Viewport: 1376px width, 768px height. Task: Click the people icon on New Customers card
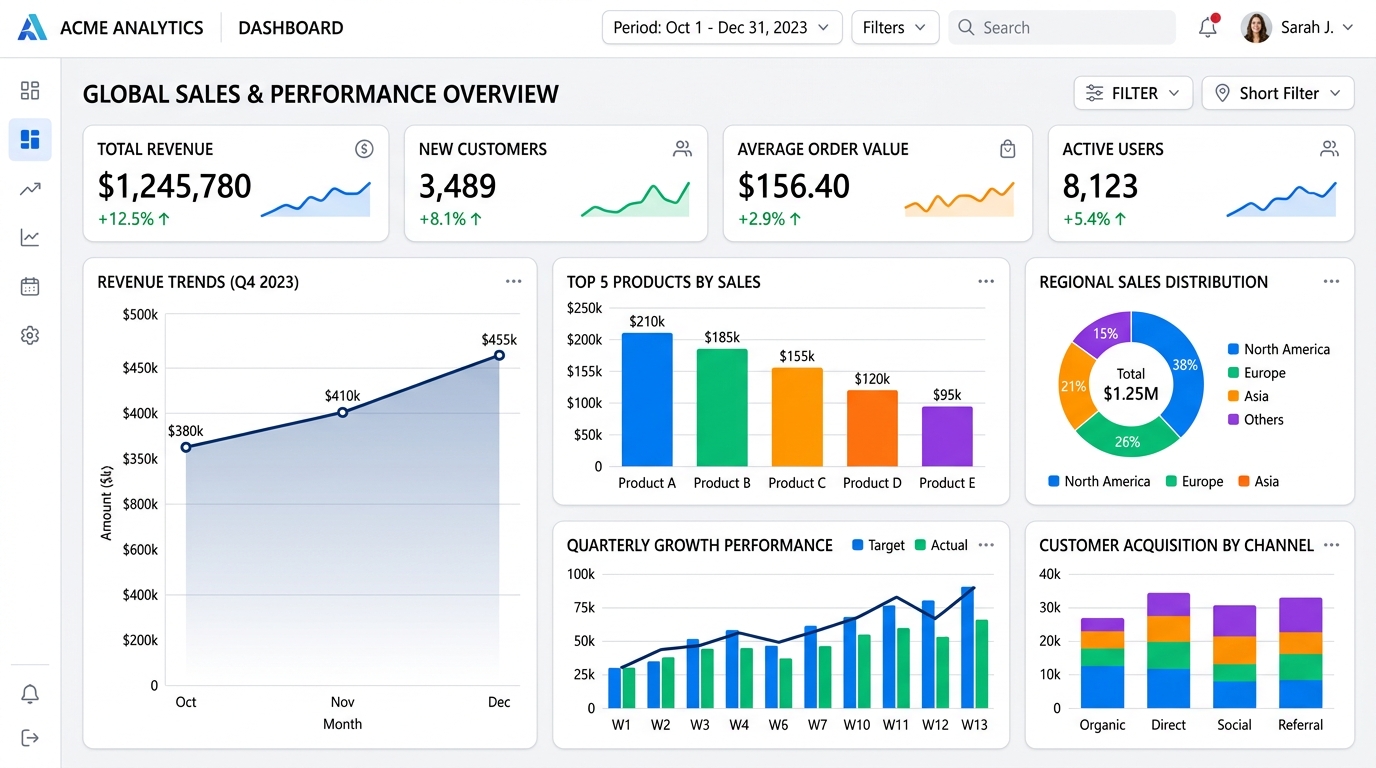[x=682, y=149]
